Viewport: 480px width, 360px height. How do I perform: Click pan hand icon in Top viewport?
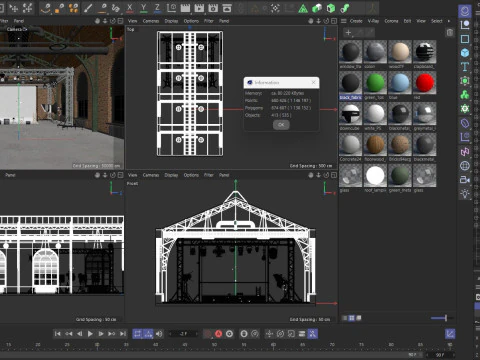(311, 21)
